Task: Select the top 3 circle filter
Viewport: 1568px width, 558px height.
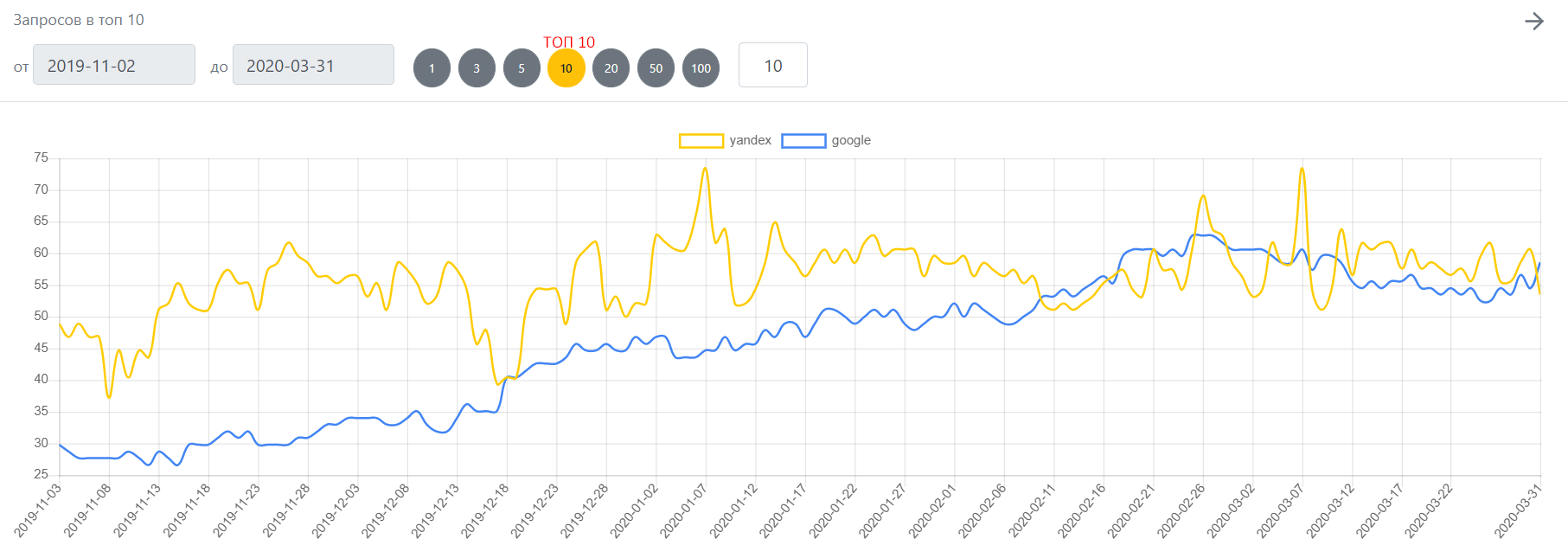Action: (477, 68)
